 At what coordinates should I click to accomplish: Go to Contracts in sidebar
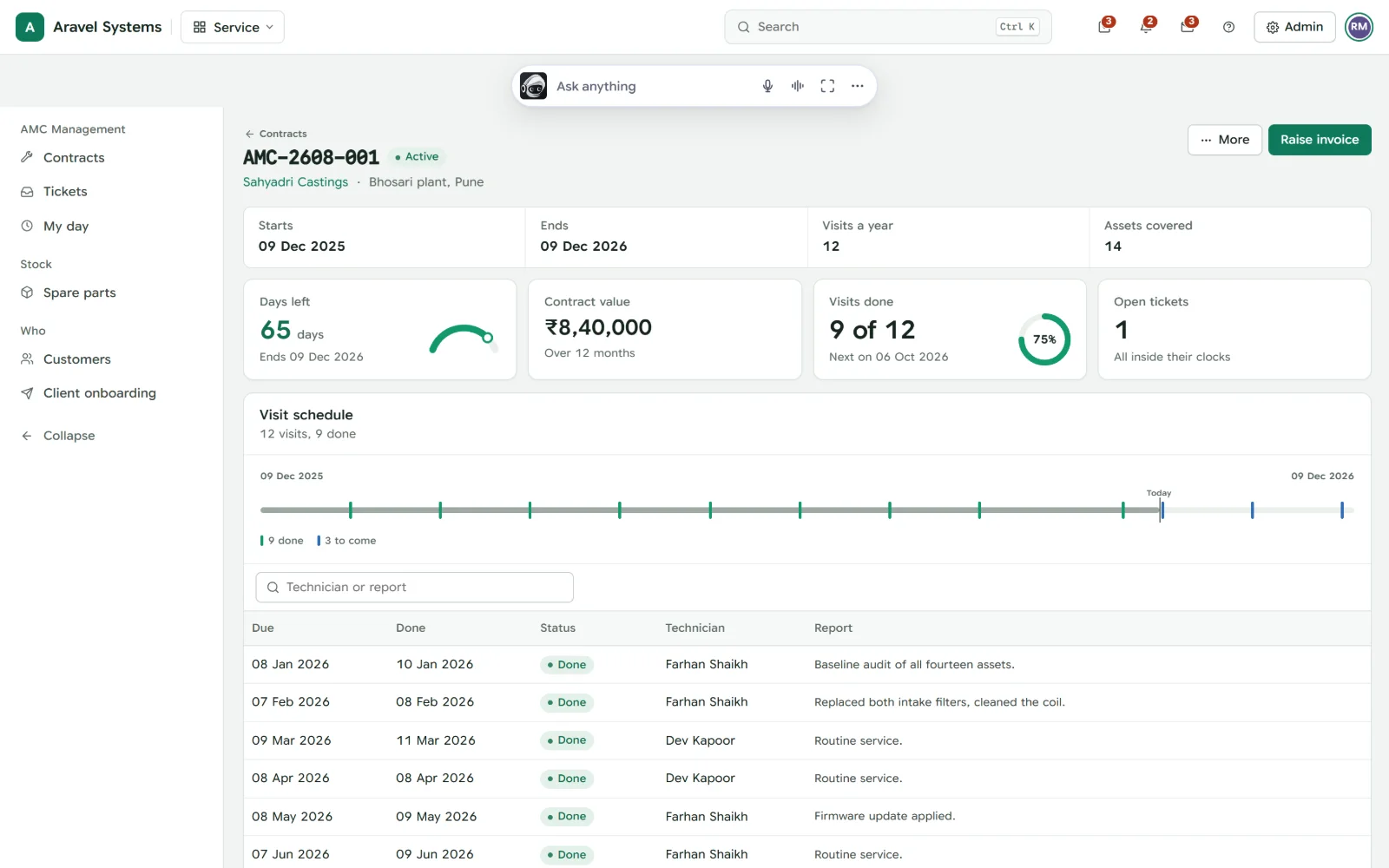pos(111,158)
